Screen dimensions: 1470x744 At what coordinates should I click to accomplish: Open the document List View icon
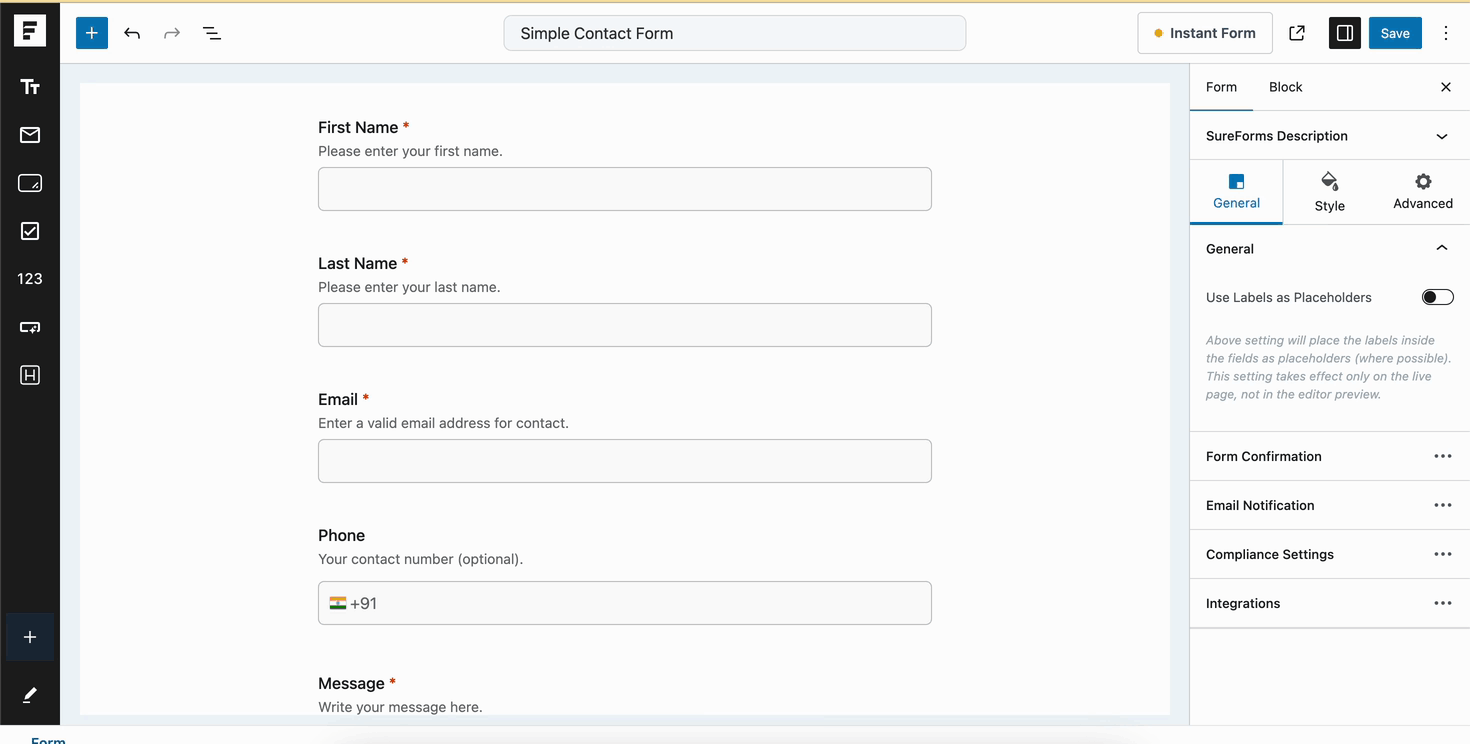point(211,32)
